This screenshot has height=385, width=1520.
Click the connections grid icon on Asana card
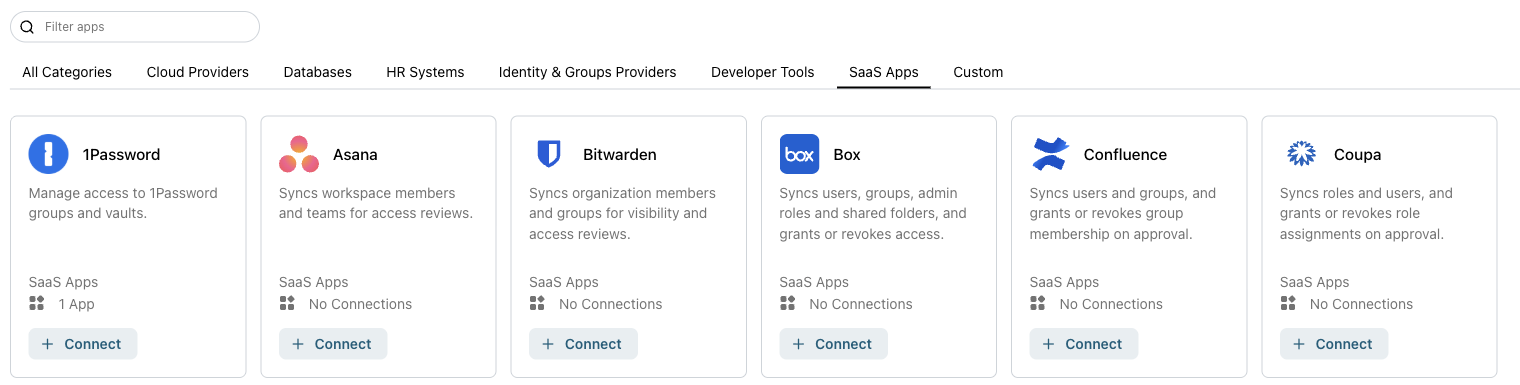coord(287,303)
